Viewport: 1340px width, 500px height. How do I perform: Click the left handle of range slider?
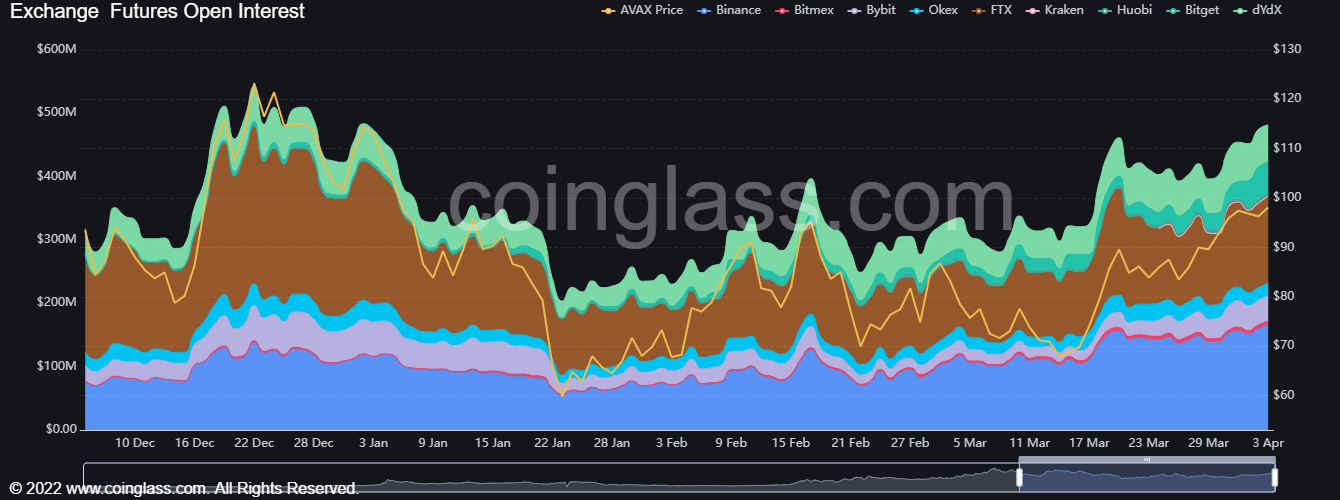(x=1019, y=478)
